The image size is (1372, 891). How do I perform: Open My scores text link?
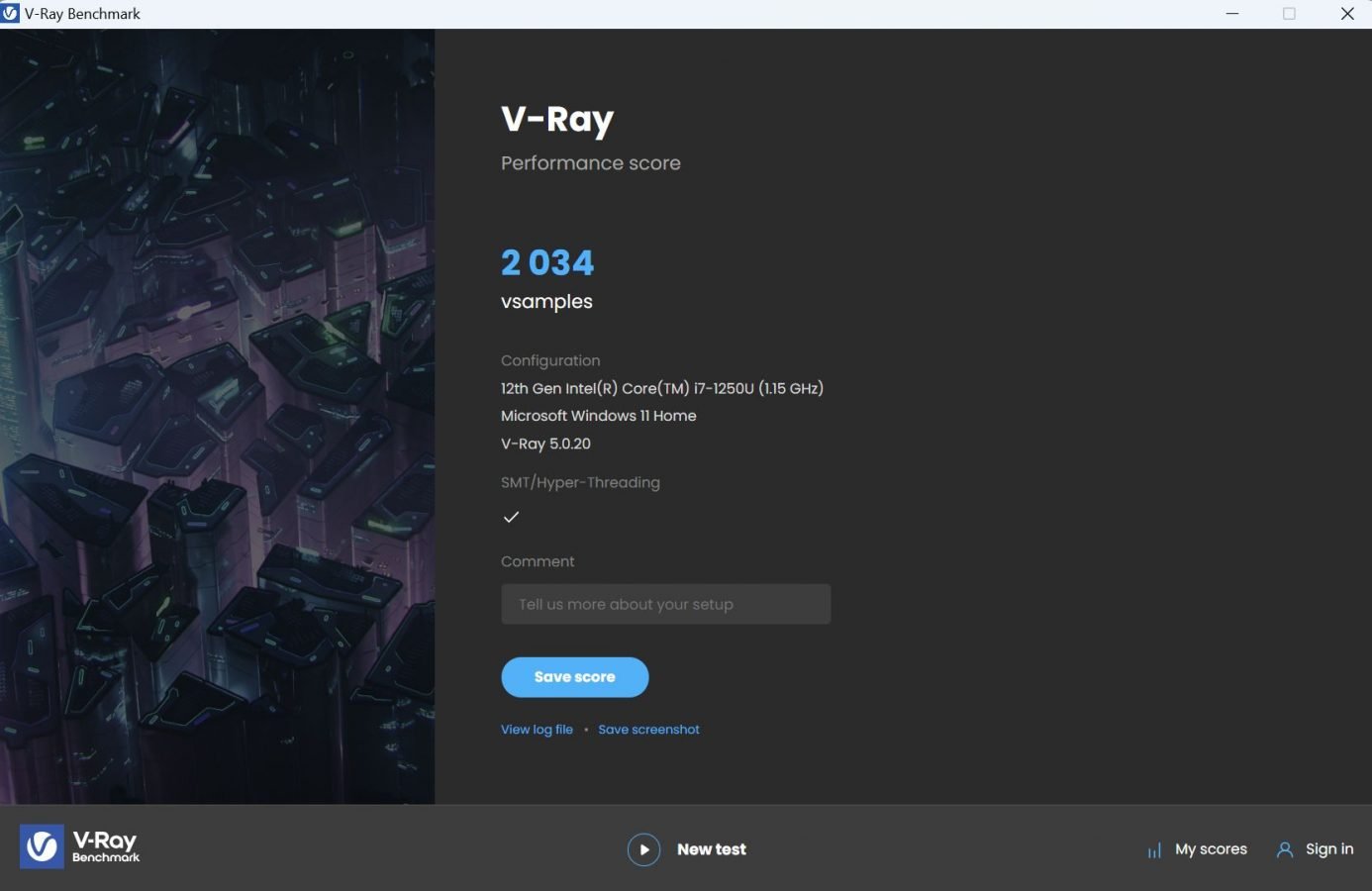coord(1211,849)
